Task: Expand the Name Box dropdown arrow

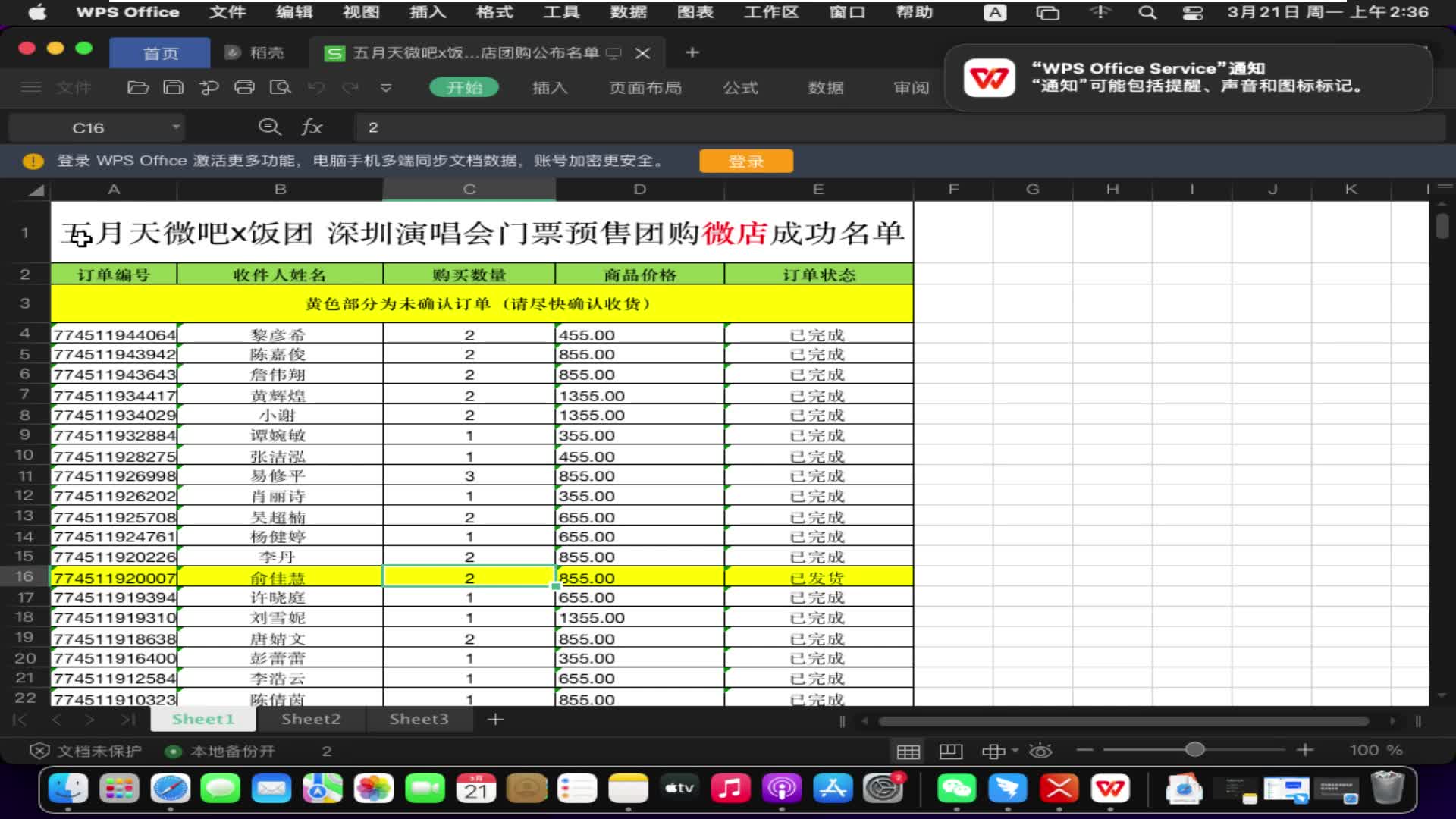Action: click(x=176, y=127)
